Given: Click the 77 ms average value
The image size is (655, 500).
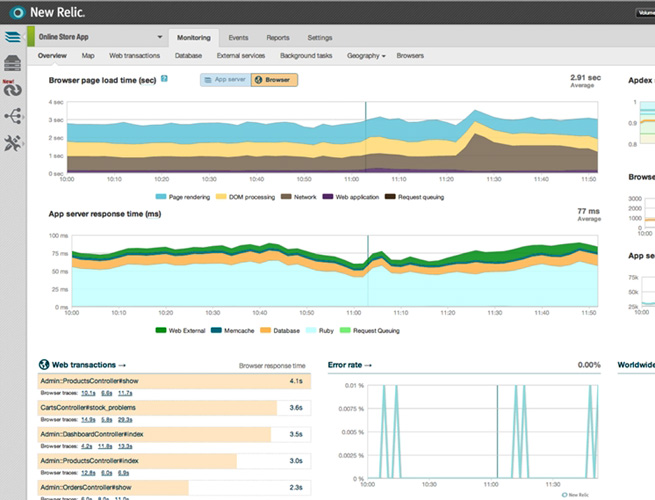Looking at the screenshot, I should tap(588, 211).
